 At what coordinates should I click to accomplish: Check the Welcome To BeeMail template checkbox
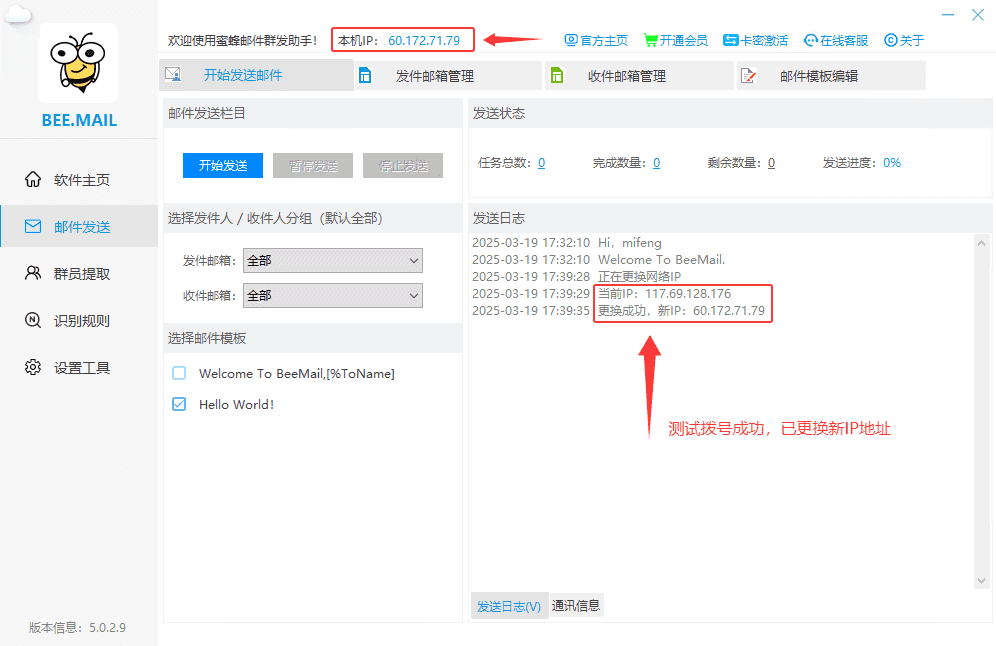179,373
